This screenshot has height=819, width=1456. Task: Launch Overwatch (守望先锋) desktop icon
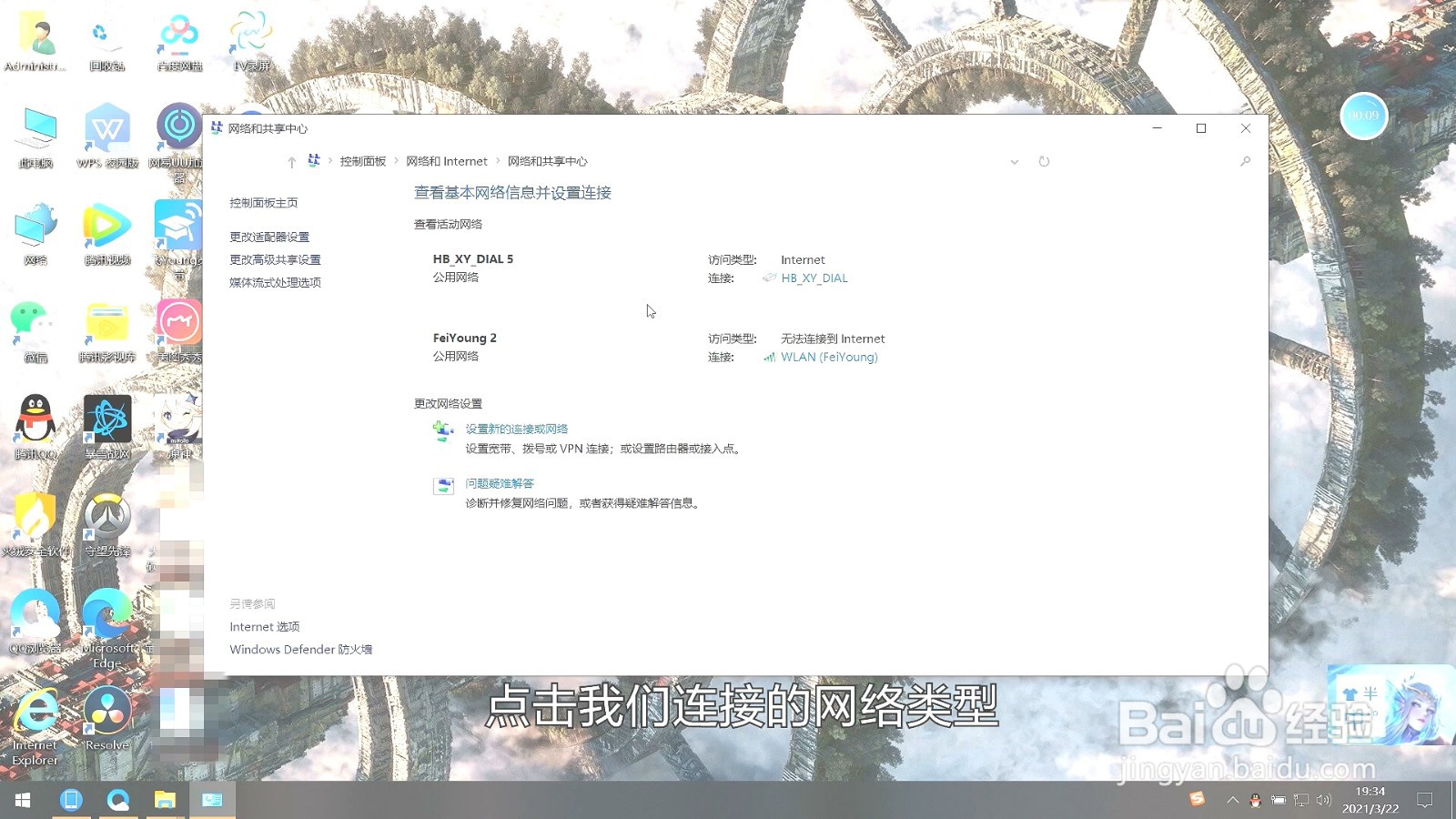[x=107, y=524]
